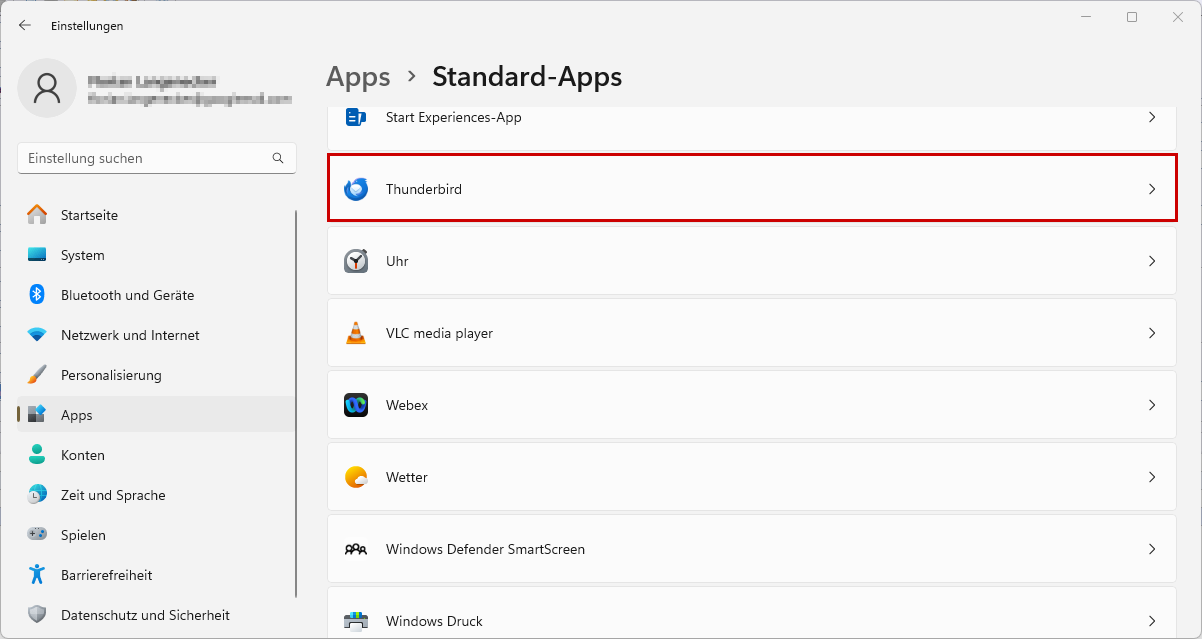The height and width of the screenshot is (639, 1202).
Task: Click the Start Experiences-App label
Action: tap(454, 117)
